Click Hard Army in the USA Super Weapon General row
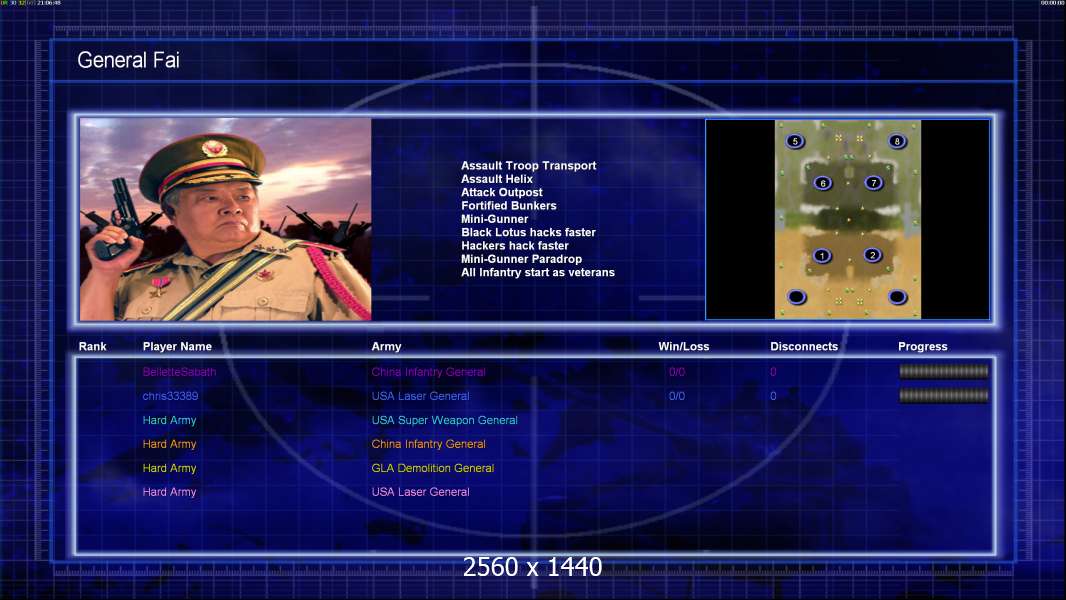This screenshot has height=600, width=1066. tap(169, 420)
